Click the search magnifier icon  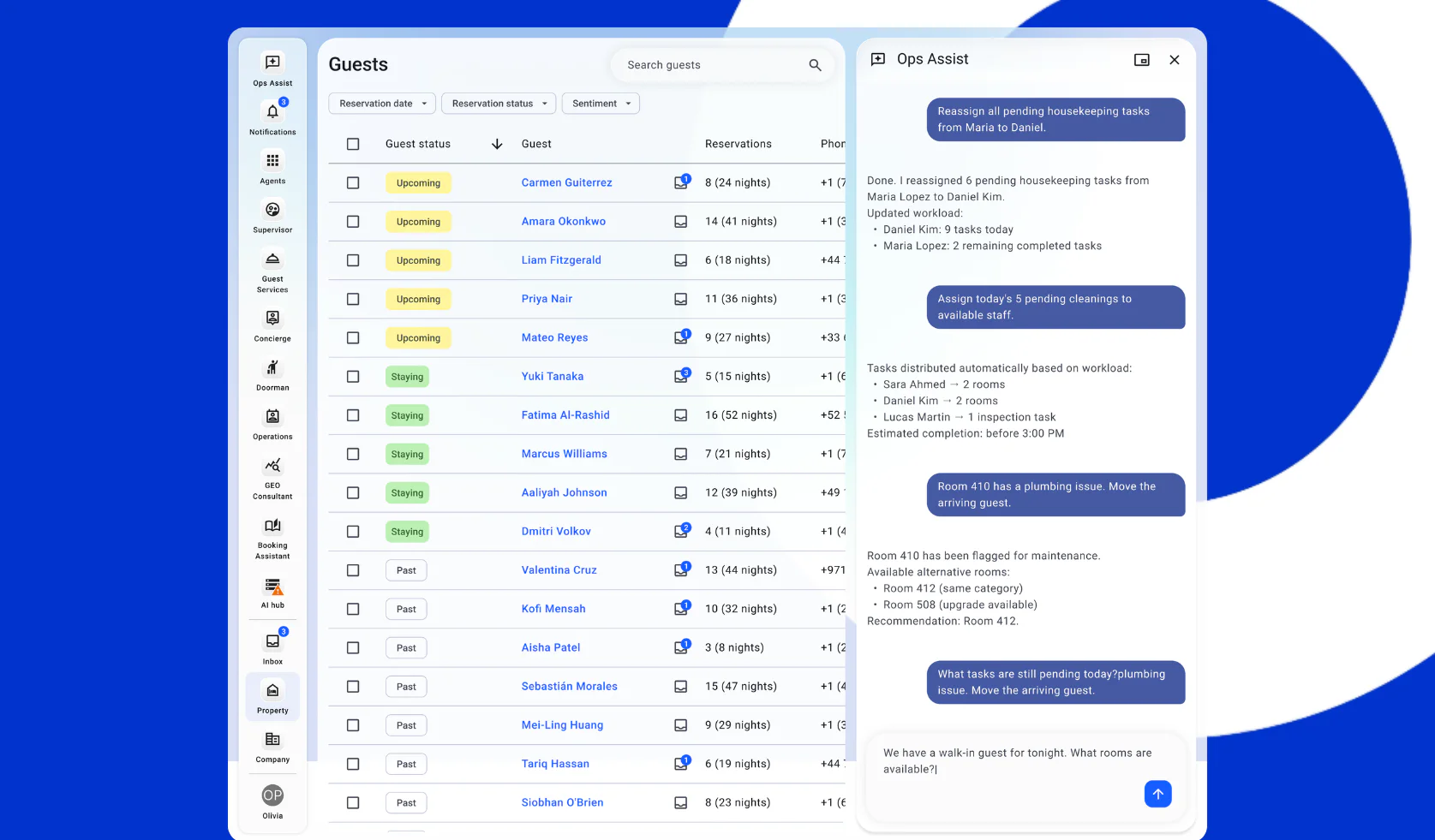tap(815, 65)
